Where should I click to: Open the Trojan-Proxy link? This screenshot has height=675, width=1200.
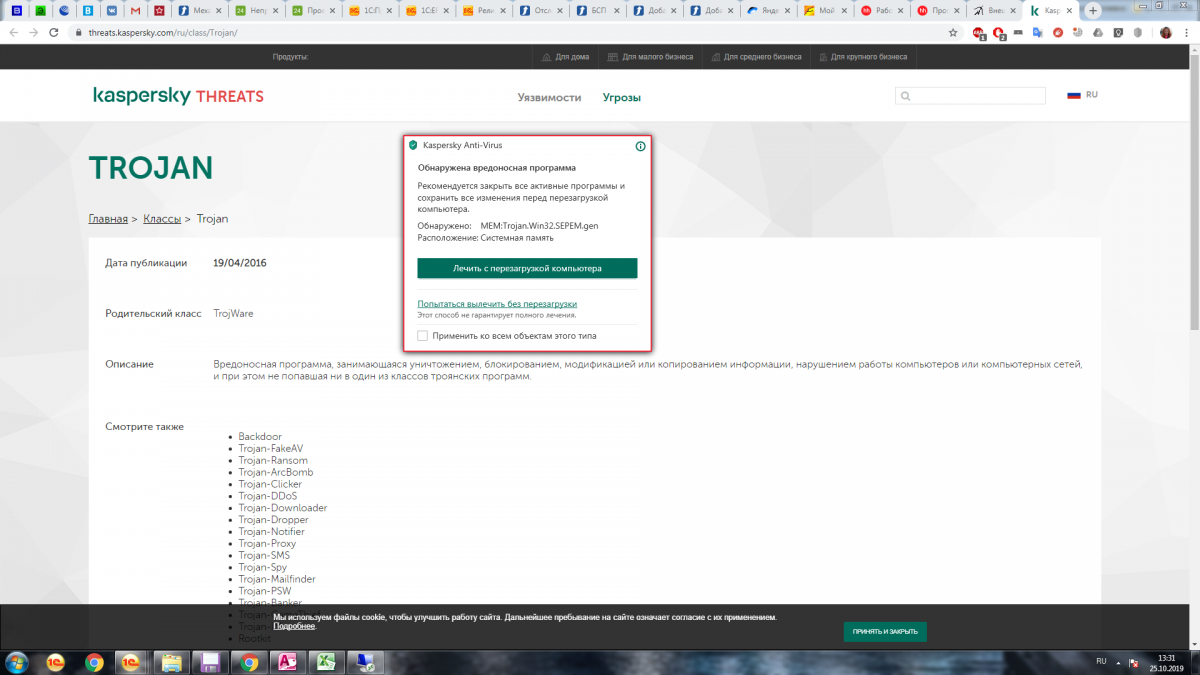pos(267,544)
